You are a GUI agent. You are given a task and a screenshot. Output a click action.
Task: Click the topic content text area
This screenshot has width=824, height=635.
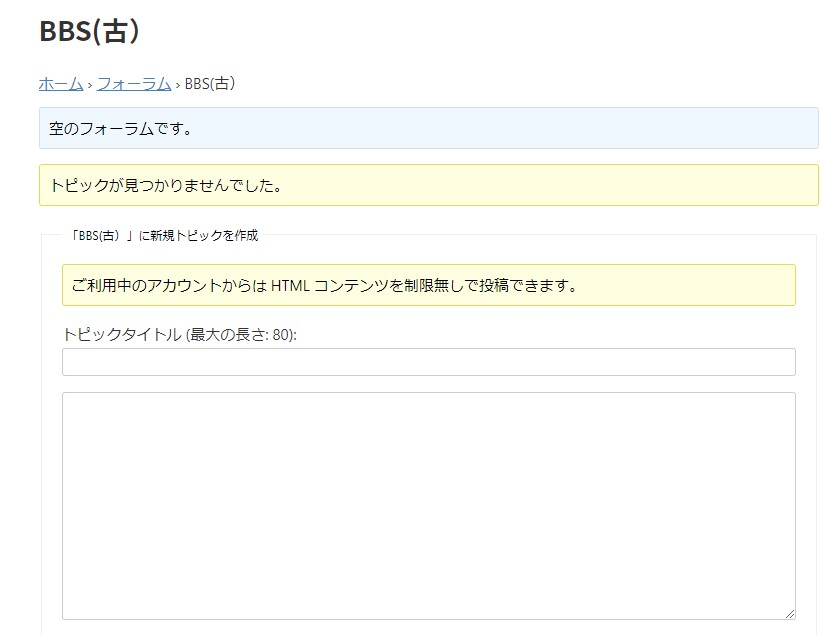[x=429, y=506]
